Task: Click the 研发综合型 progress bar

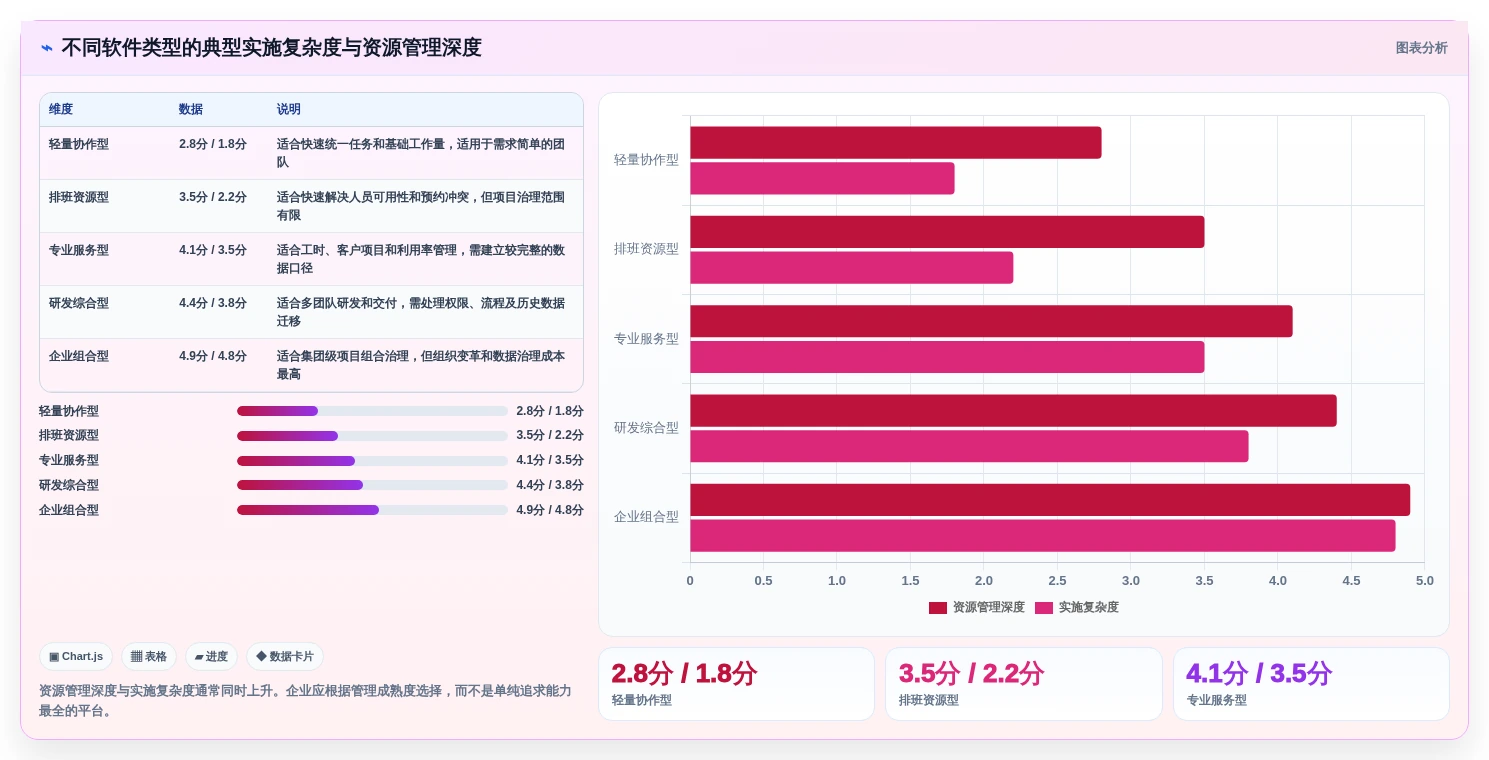Action: (x=372, y=485)
